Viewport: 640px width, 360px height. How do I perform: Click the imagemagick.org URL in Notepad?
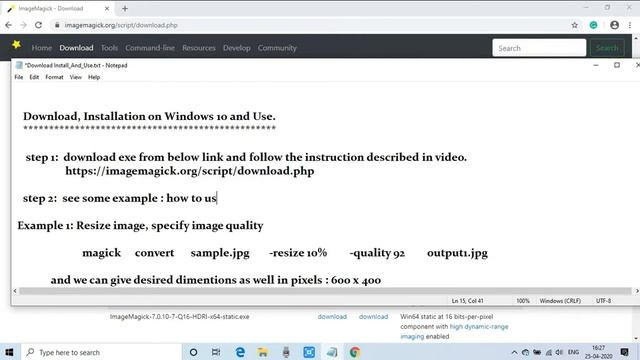[x=190, y=171]
